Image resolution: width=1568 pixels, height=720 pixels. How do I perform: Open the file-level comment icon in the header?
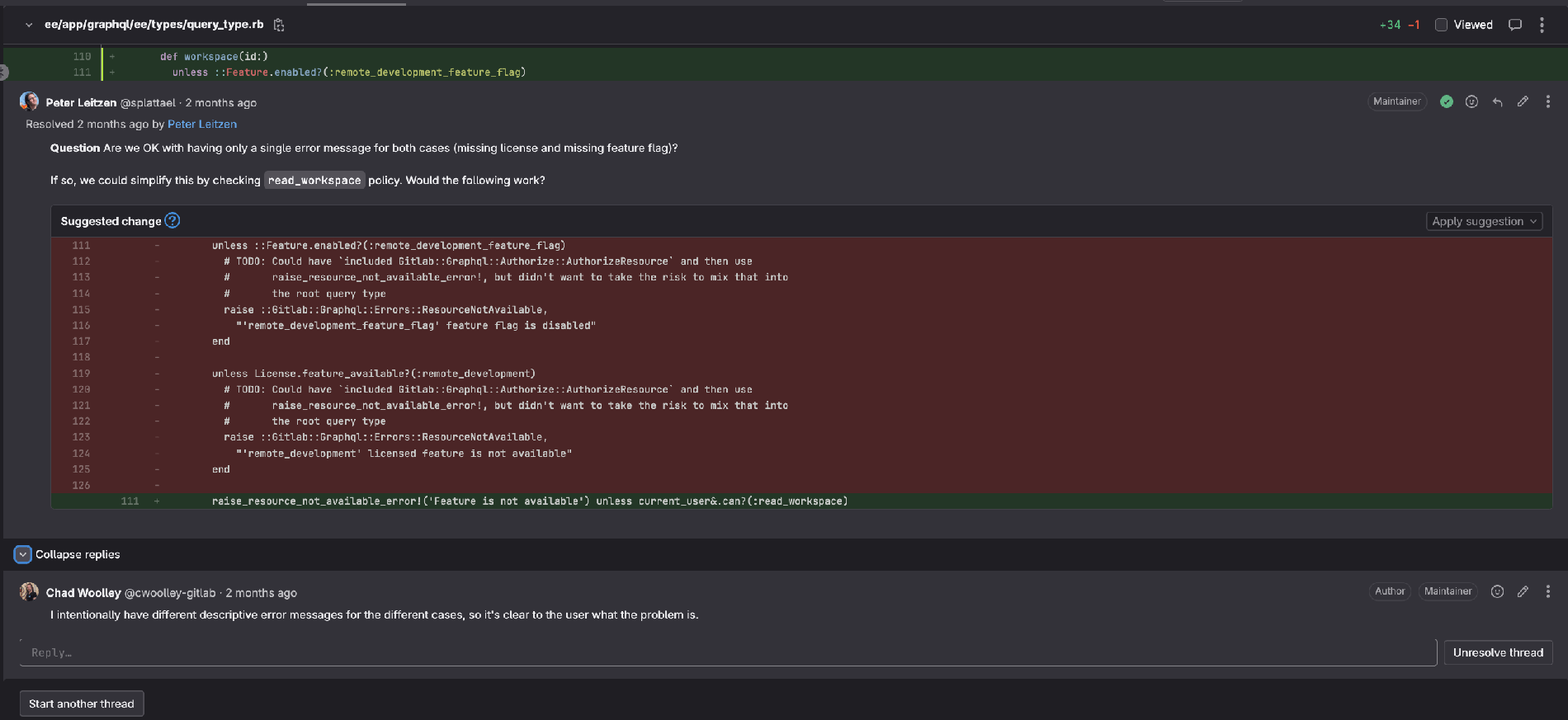tap(1514, 25)
